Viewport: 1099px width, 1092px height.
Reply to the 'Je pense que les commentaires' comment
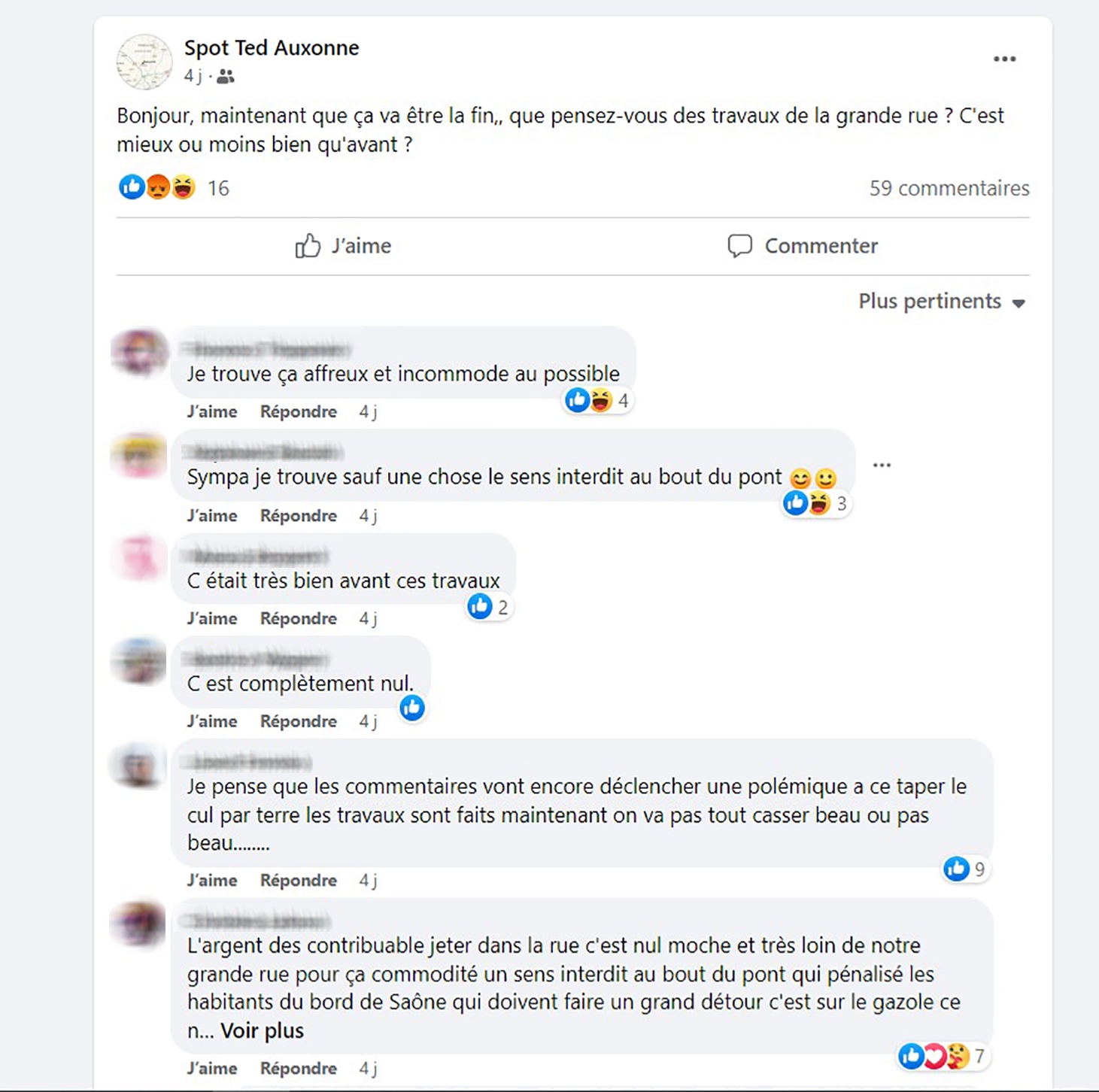pyautogui.click(x=298, y=880)
